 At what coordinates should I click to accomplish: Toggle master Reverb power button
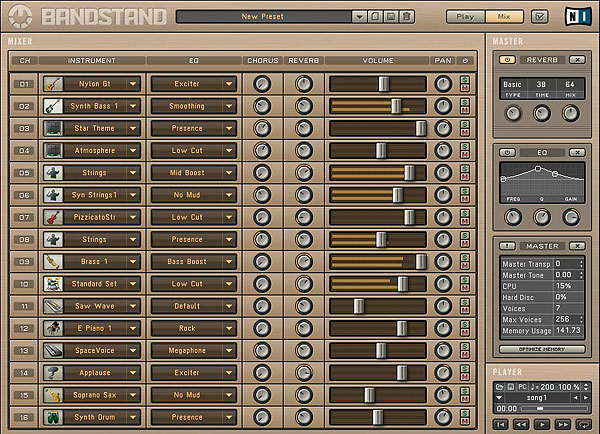(507, 60)
